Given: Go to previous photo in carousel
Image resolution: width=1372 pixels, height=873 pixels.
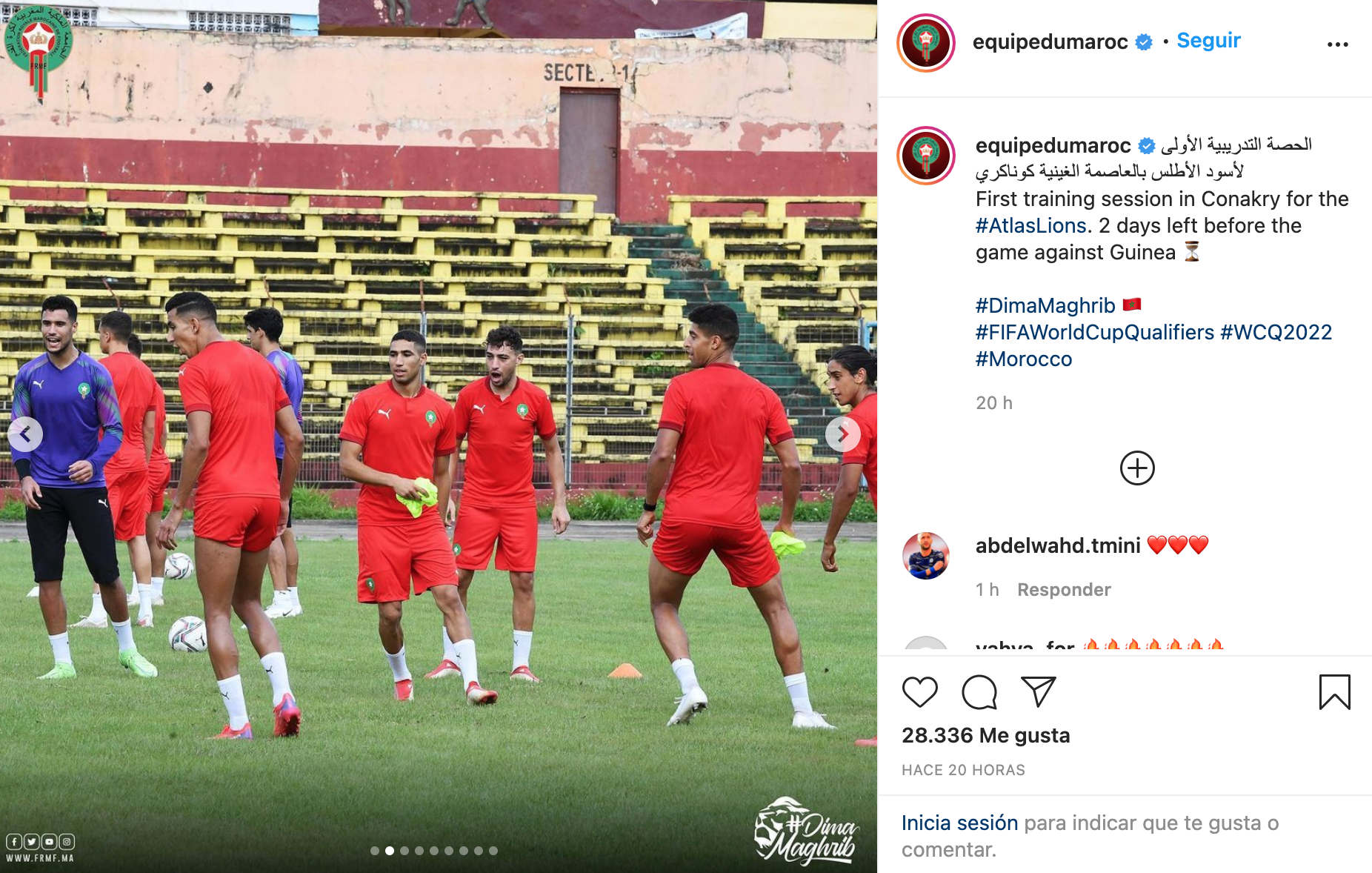Looking at the screenshot, I should tap(26, 434).
